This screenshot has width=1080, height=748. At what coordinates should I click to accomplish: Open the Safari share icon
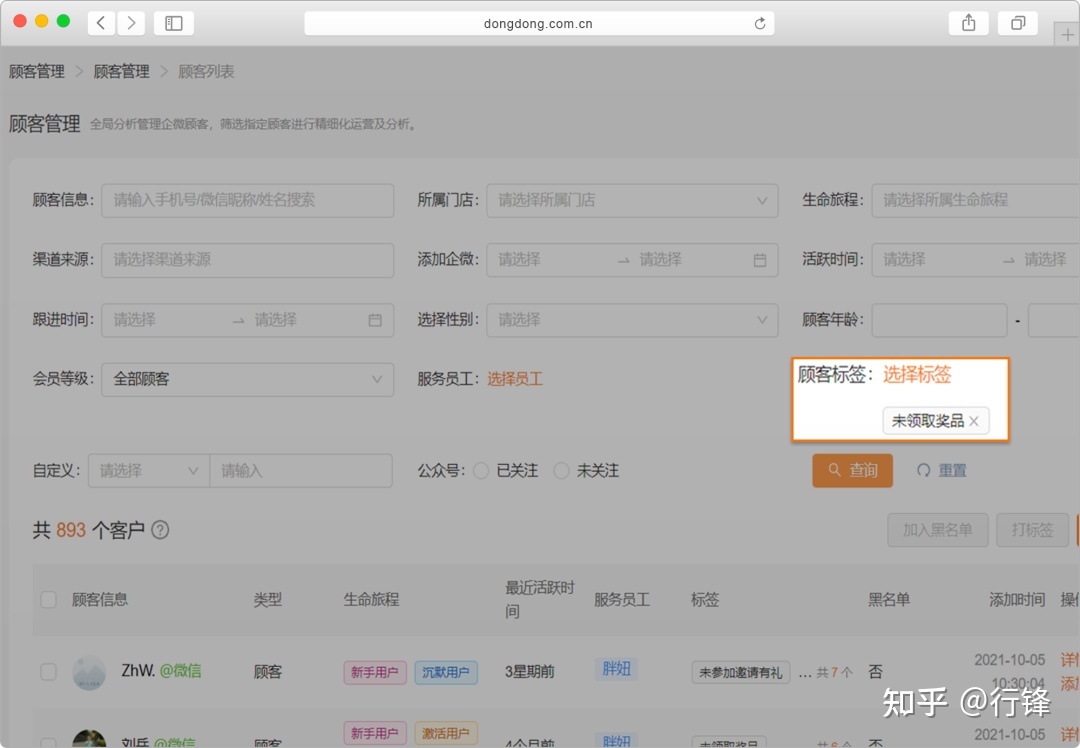click(x=968, y=23)
